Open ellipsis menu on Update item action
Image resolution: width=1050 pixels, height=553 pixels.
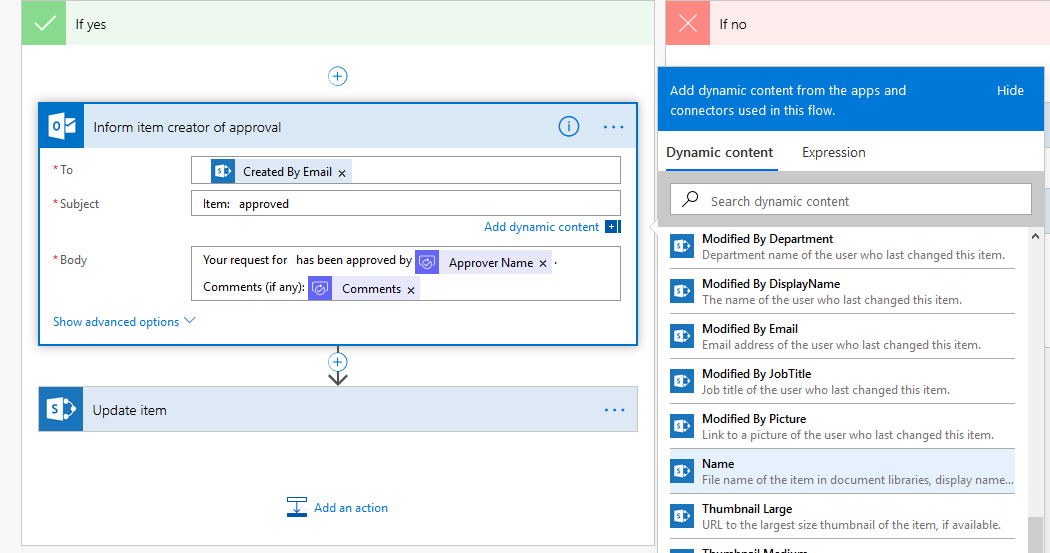[x=613, y=410]
